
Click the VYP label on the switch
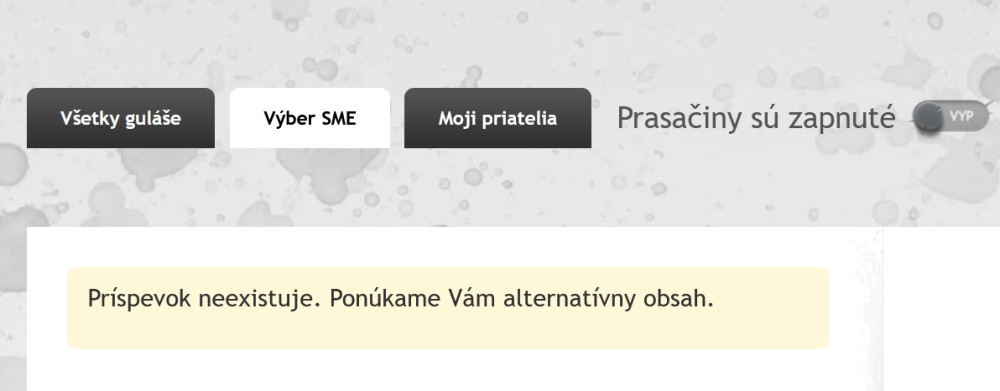(x=961, y=116)
